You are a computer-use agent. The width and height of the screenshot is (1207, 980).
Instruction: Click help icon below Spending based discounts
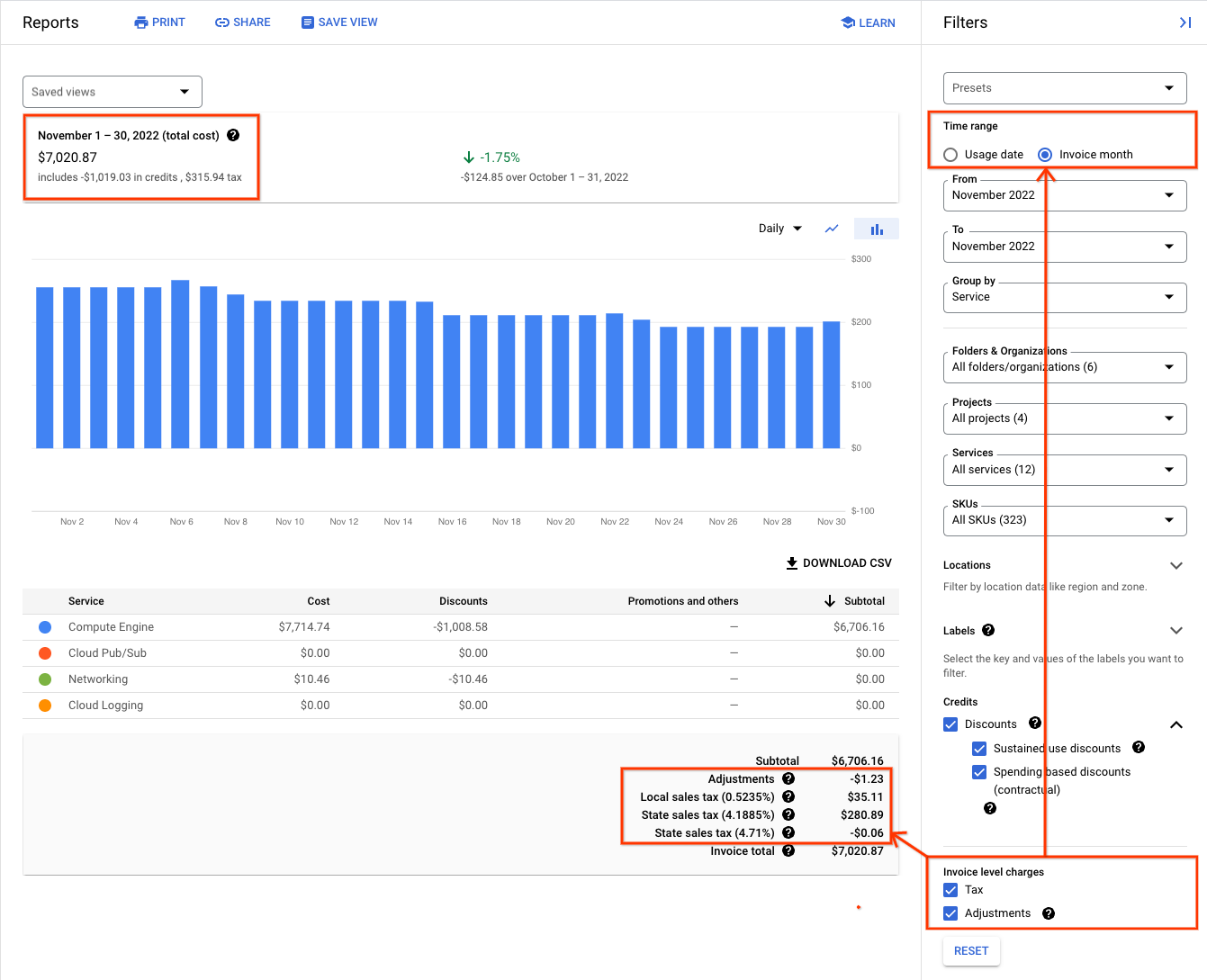pyautogui.click(x=990, y=808)
